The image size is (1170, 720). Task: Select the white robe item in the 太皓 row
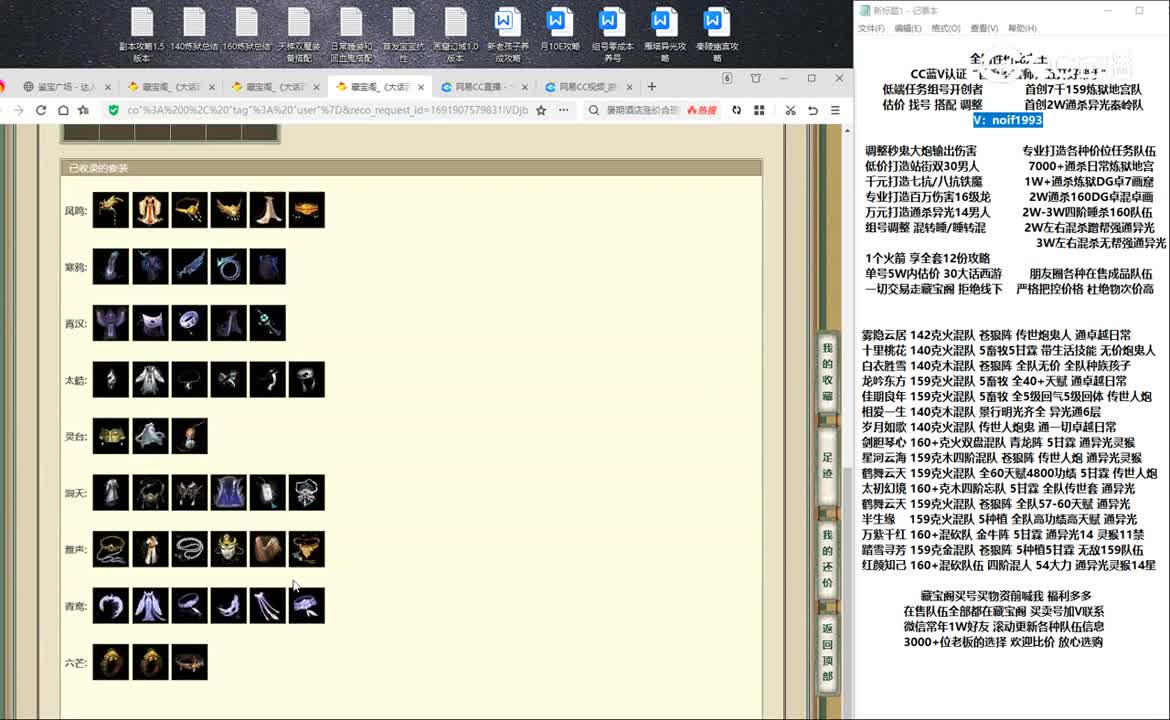[x=150, y=380]
